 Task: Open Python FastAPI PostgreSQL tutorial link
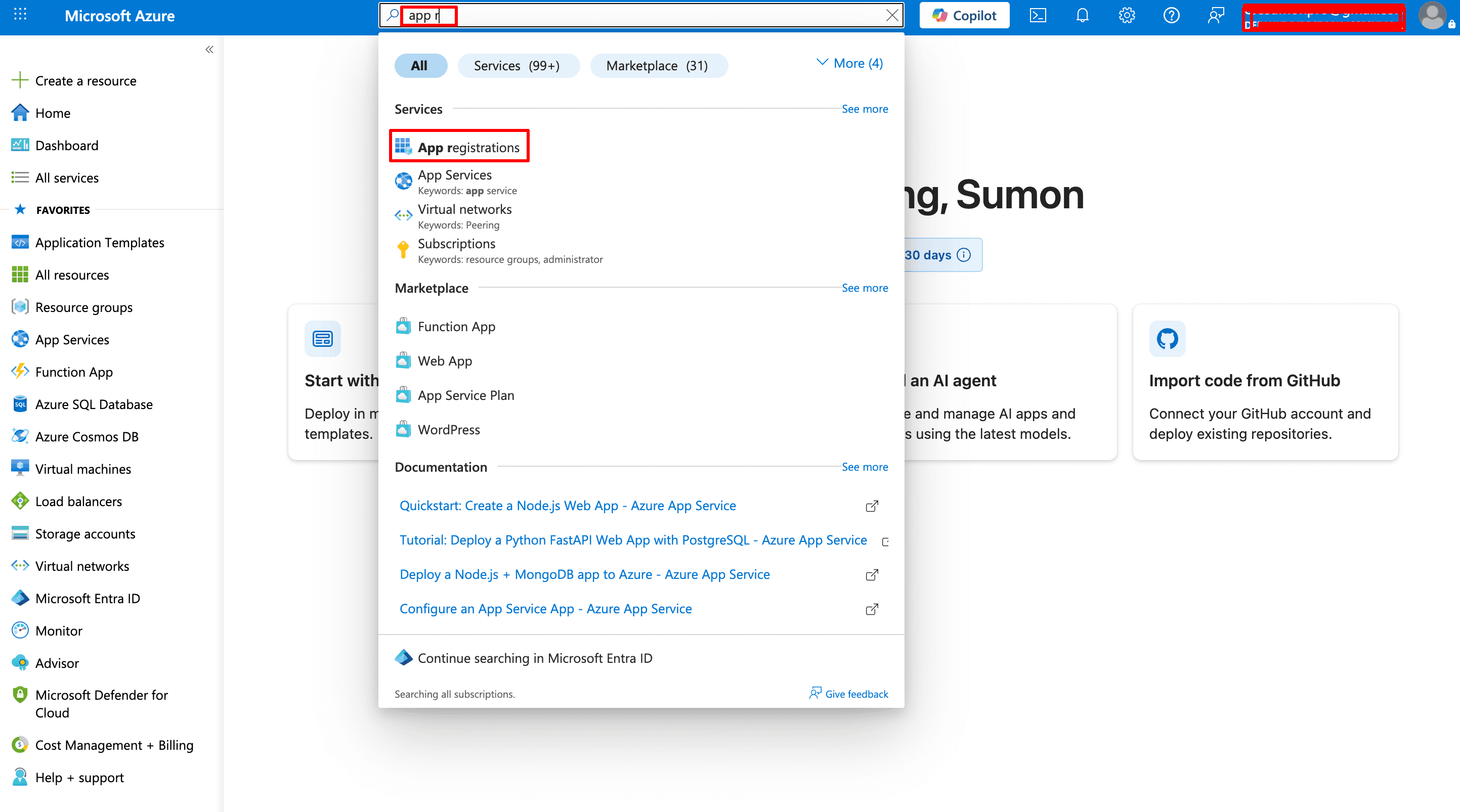(x=633, y=539)
